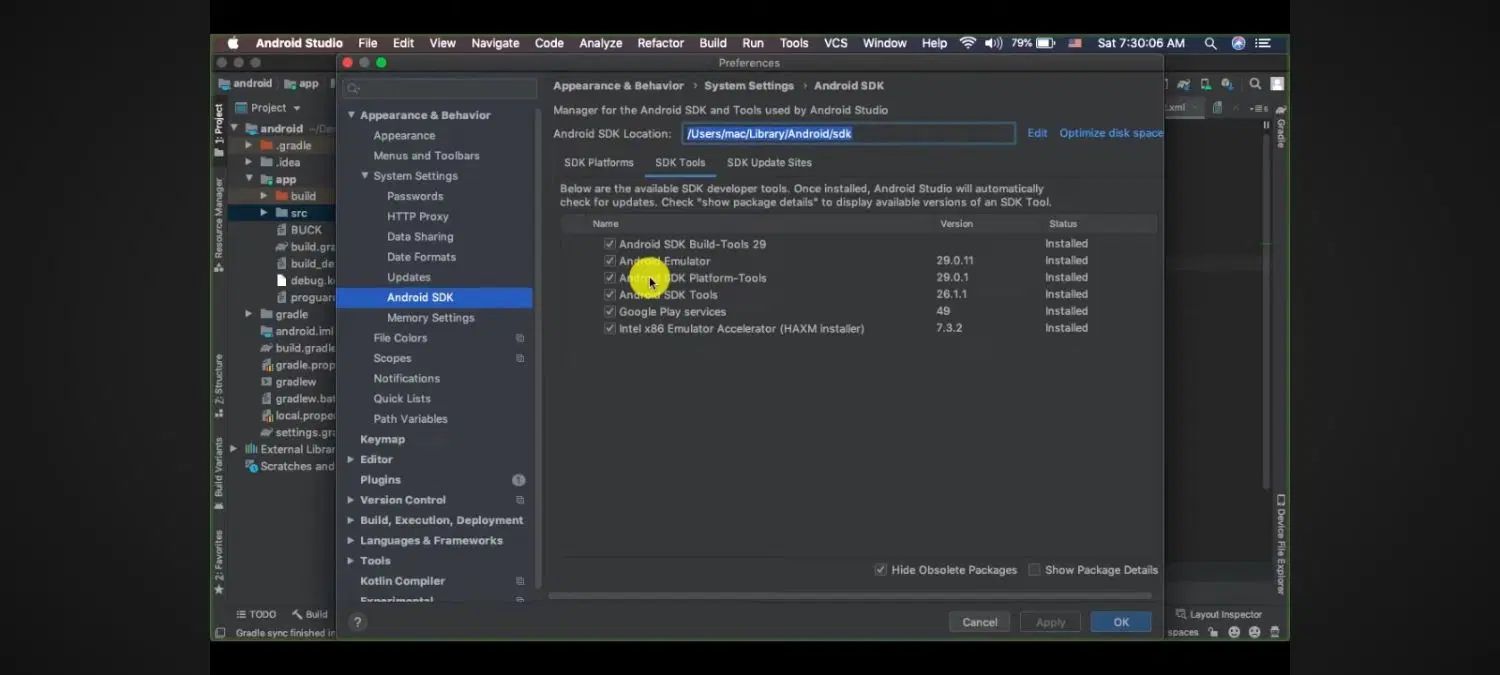Open the 2: Favorites side tab
This screenshot has height=675, width=1500.
219,562
